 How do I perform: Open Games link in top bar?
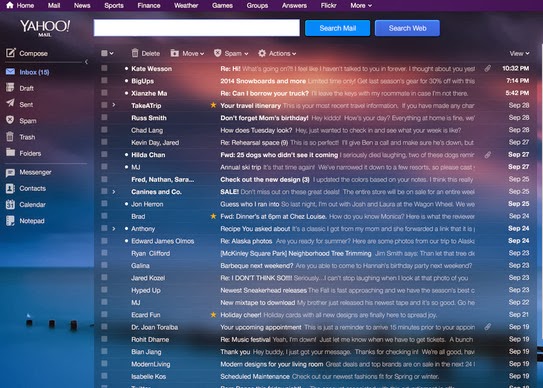coord(222,6)
